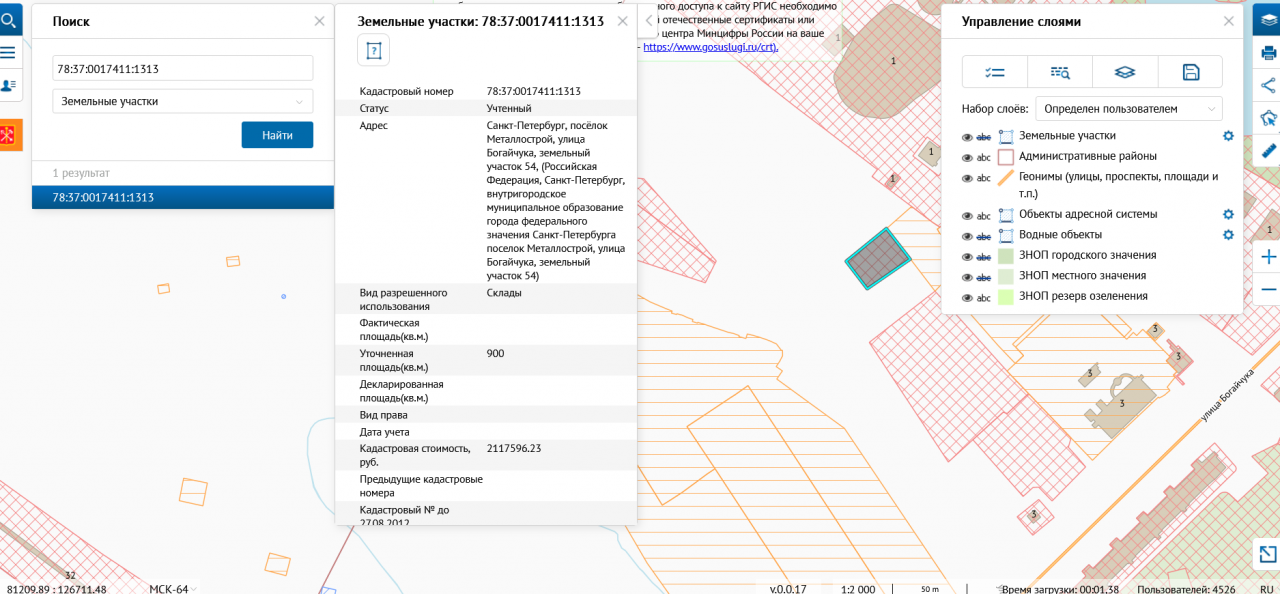
Task: Zoom in on the map with plus button
Action: pos(1268,257)
